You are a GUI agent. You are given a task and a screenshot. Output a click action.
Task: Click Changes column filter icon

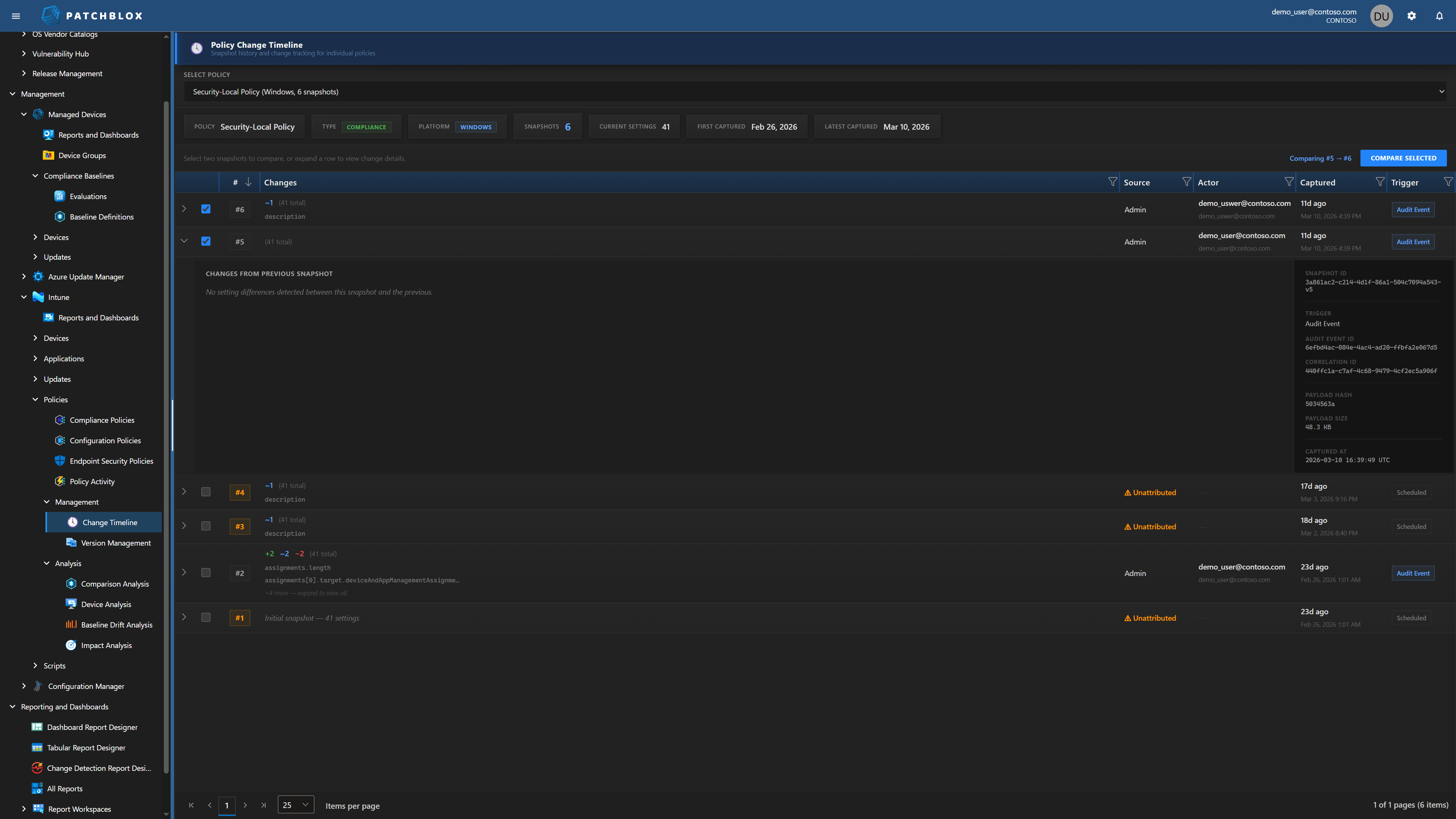click(1112, 182)
